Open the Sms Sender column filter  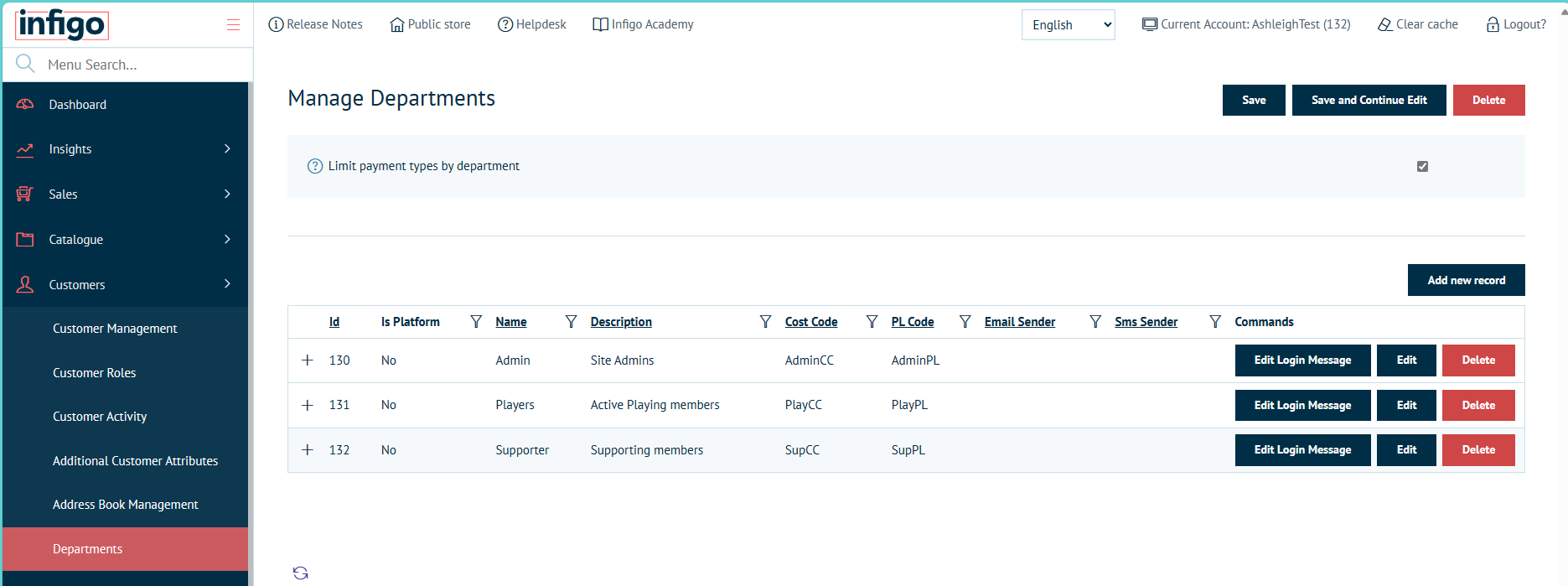(x=1215, y=322)
